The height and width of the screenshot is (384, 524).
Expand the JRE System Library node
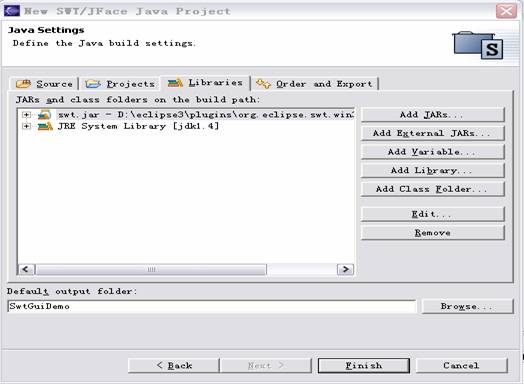point(26,126)
